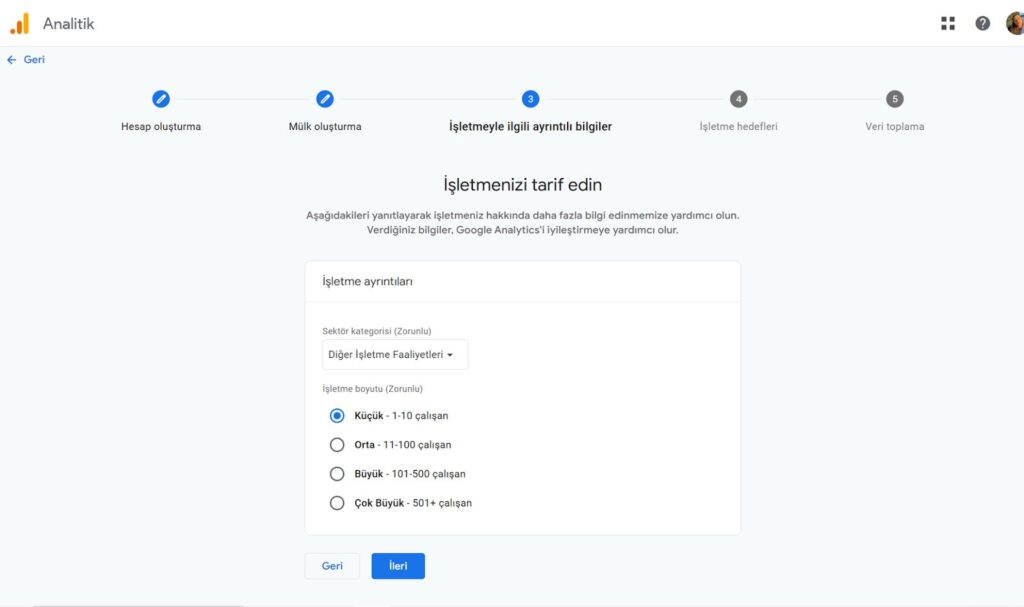Click the back arrow icon beside Geri

[x=11, y=59]
